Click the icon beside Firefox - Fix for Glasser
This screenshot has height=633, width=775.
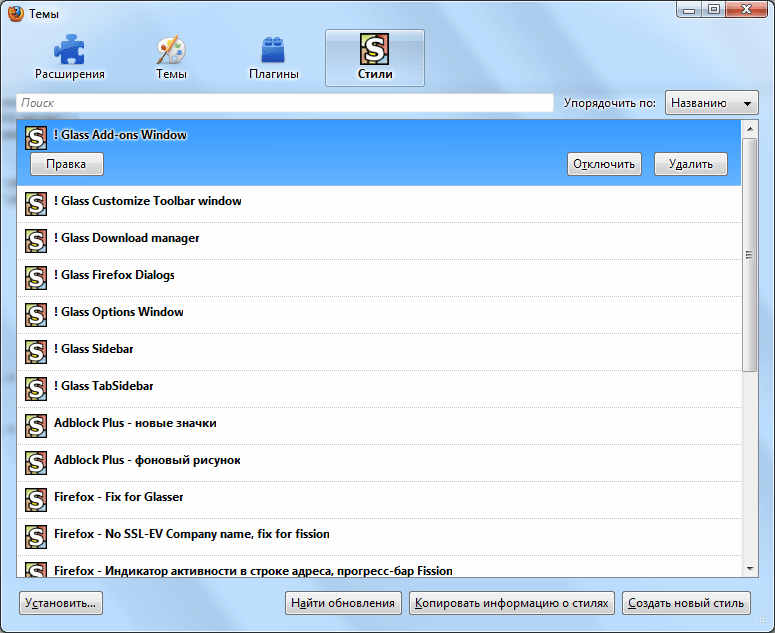pos(36,499)
